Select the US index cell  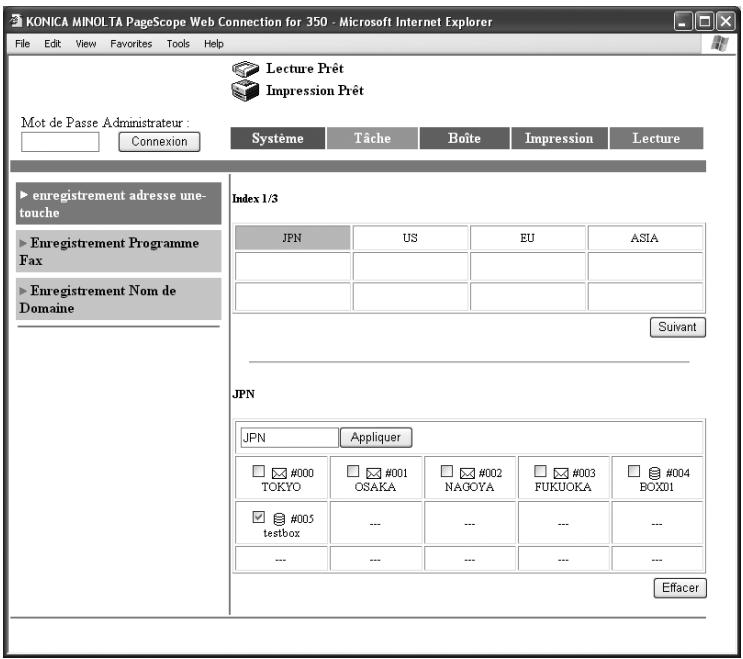click(x=410, y=238)
